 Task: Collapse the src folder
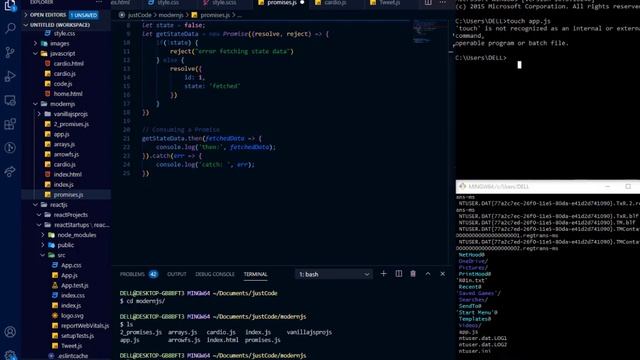coord(61,255)
